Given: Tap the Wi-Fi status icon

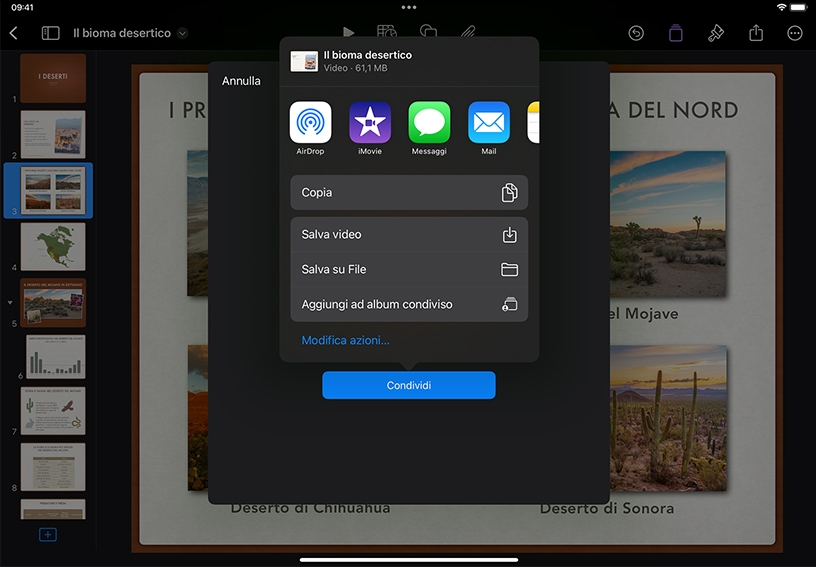Looking at the screenshot, I should (x=781, y=7).
